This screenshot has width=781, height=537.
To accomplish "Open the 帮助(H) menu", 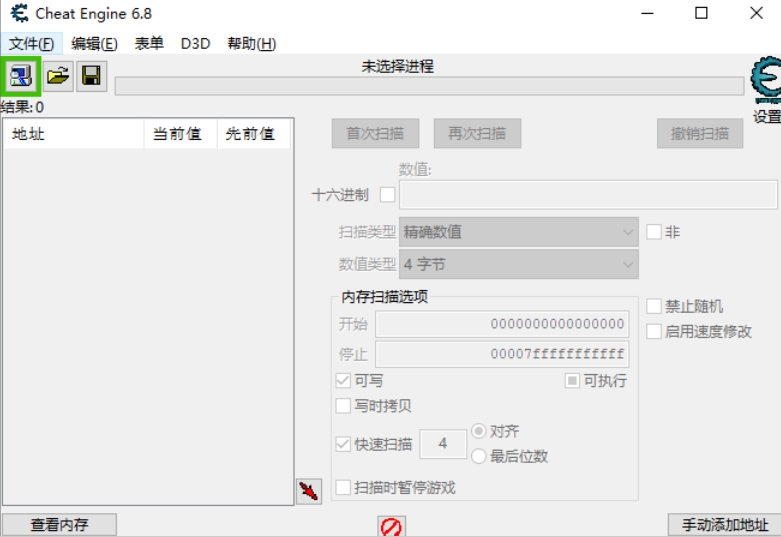I will click(x=252, y=44).
